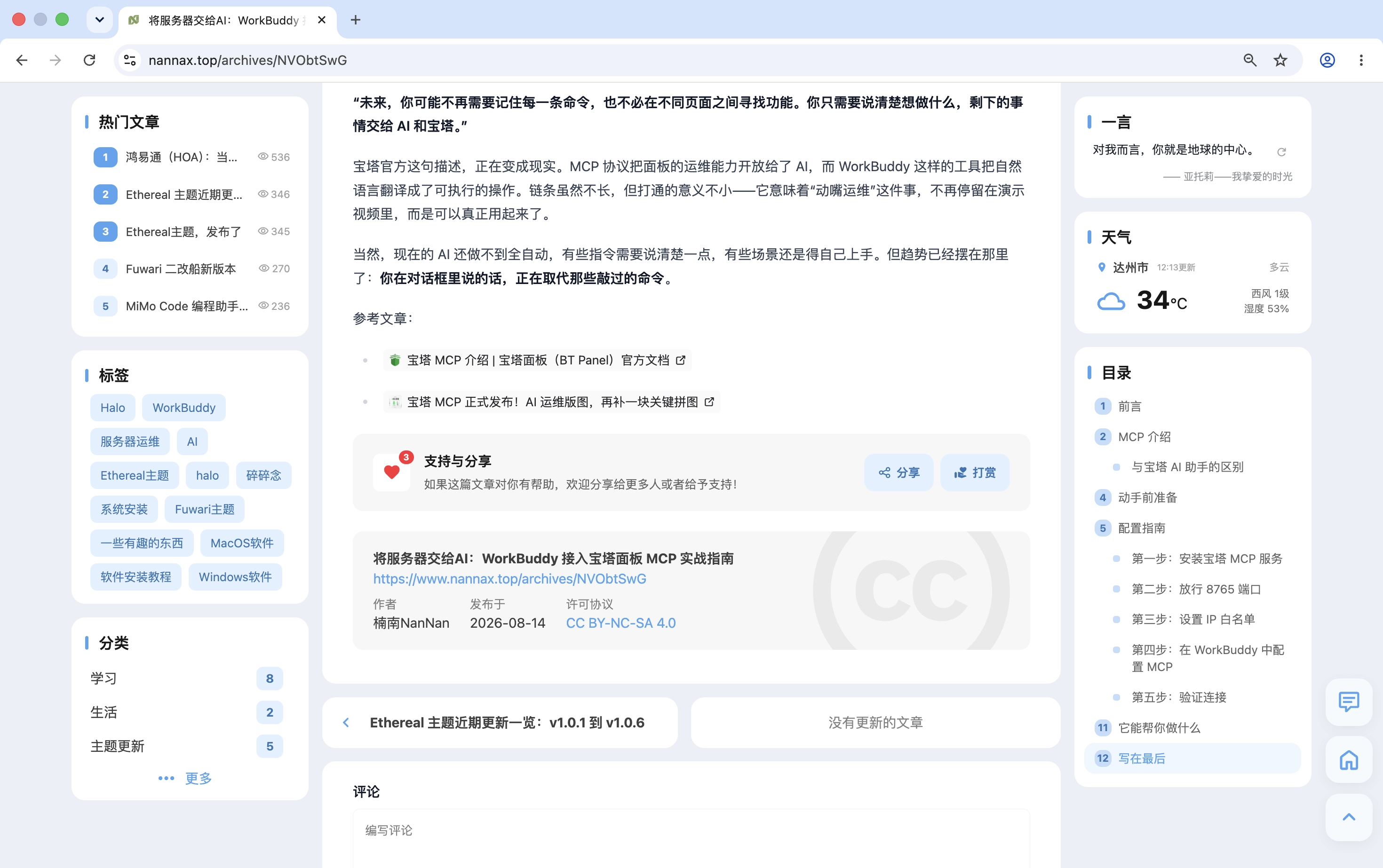This screenshot has height=868, width=1383.
Task: Click the 达州市 weather location
Action: [1130, 268]
